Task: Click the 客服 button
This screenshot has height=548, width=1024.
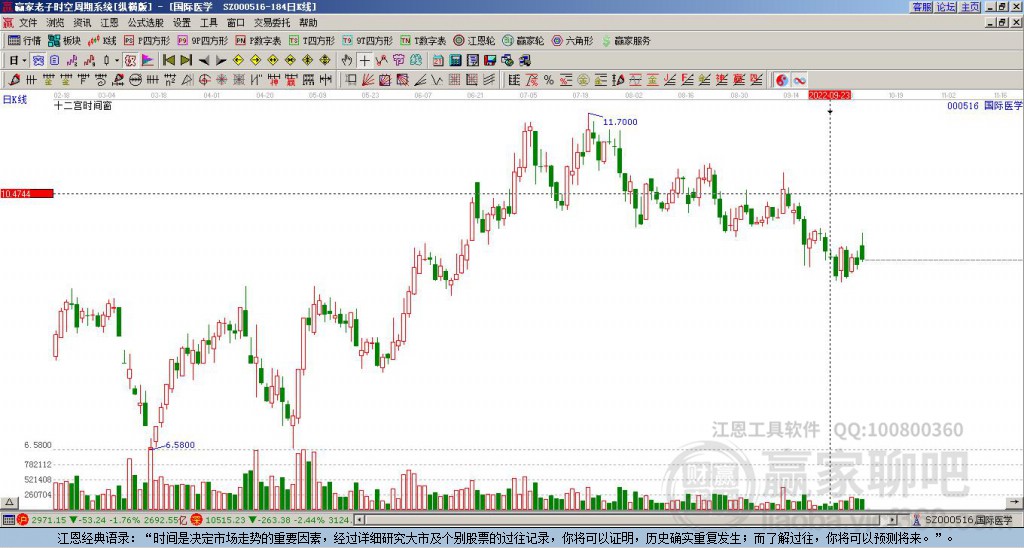Action: pyautogui.click(x=922, y=7)
